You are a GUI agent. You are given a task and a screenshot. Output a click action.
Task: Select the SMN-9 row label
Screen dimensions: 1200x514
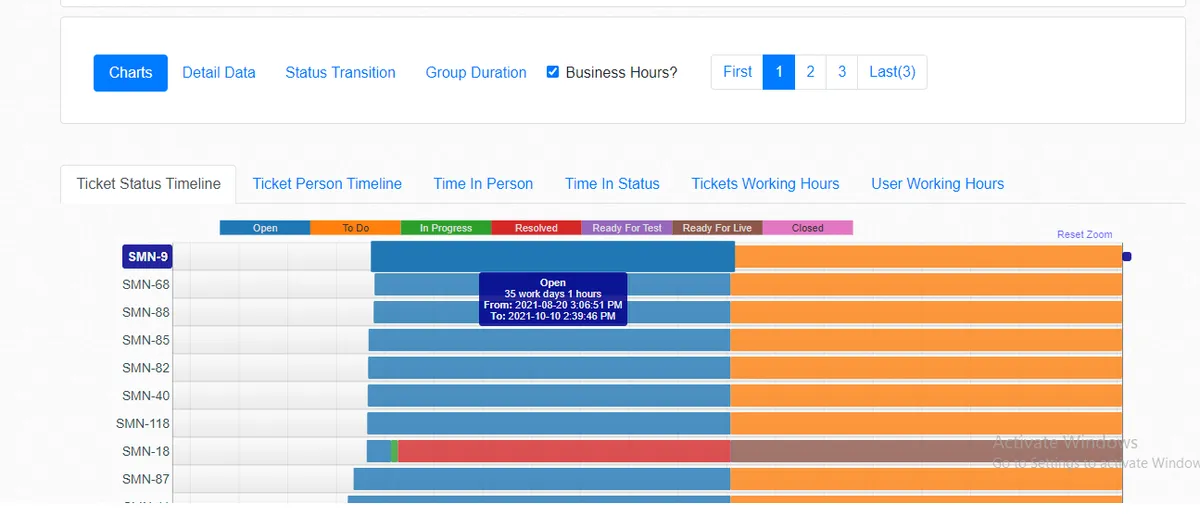tap(147, 257)
